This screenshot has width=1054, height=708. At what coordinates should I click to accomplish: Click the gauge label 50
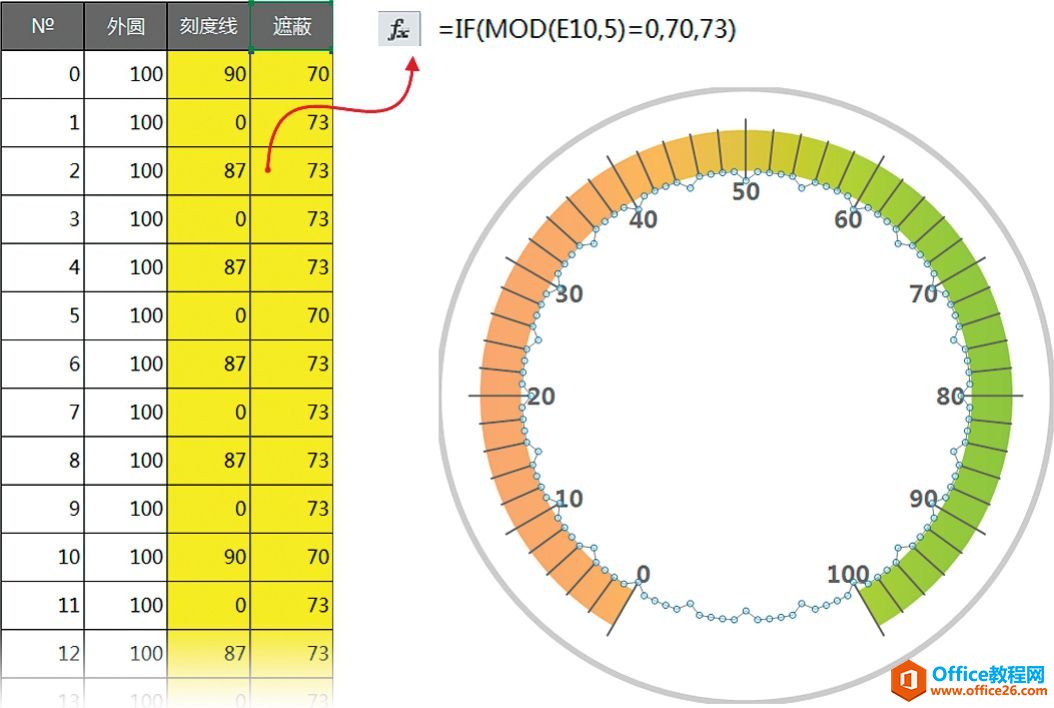745,191
